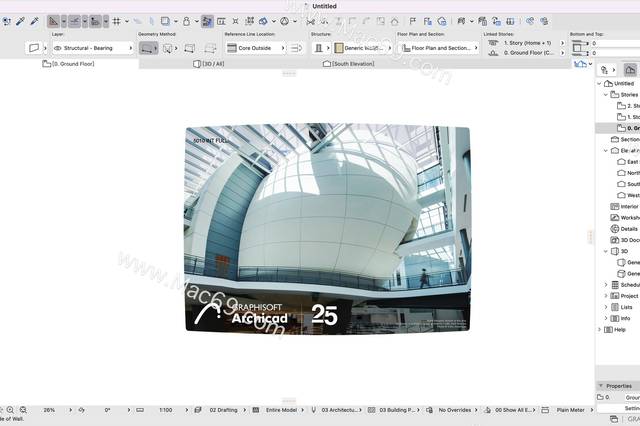640x426 pixels.
Task: Click the Floor Plan settings icon
Action: pos(427,21)
